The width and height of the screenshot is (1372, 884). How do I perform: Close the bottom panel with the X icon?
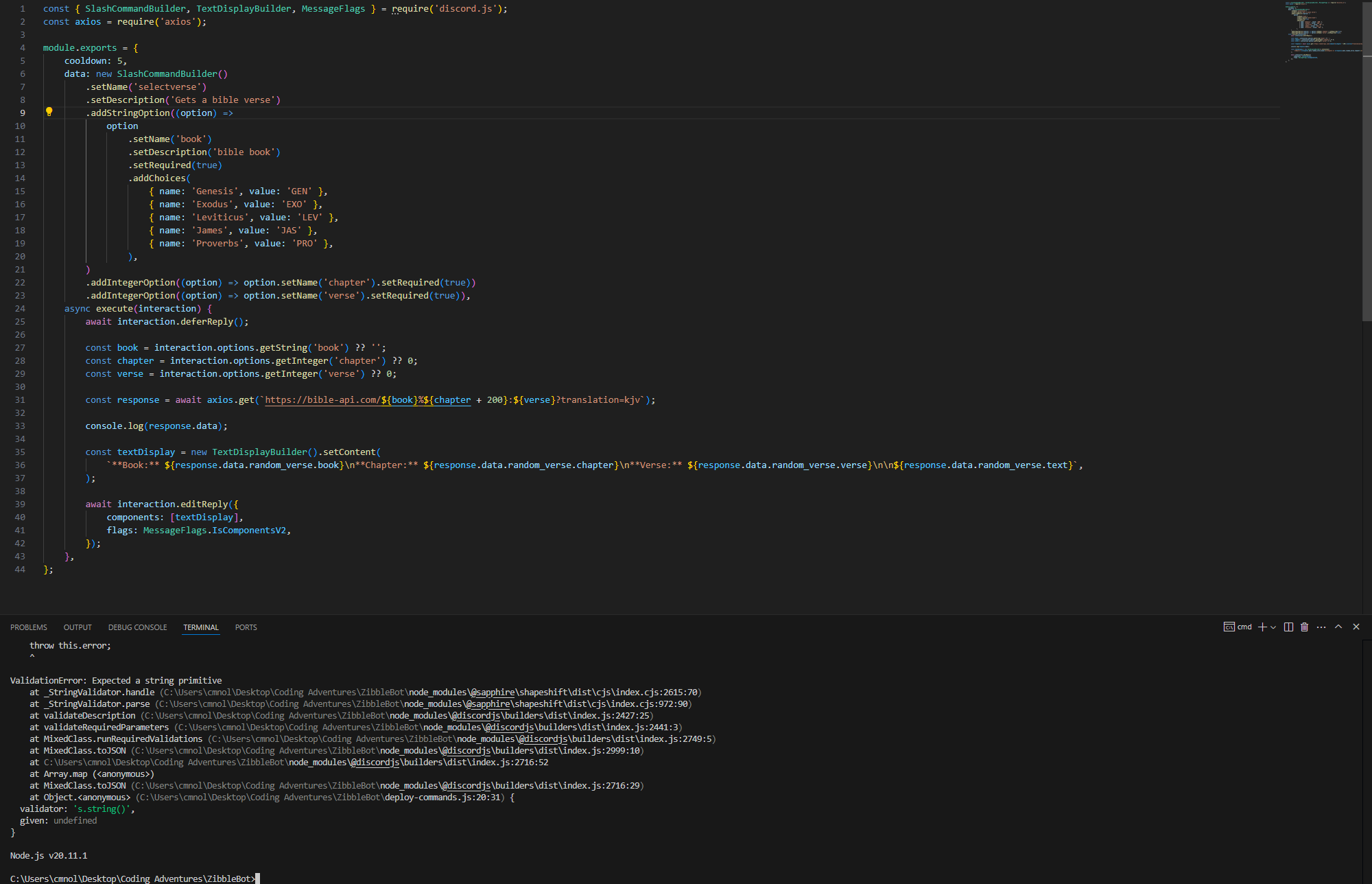1356,627
